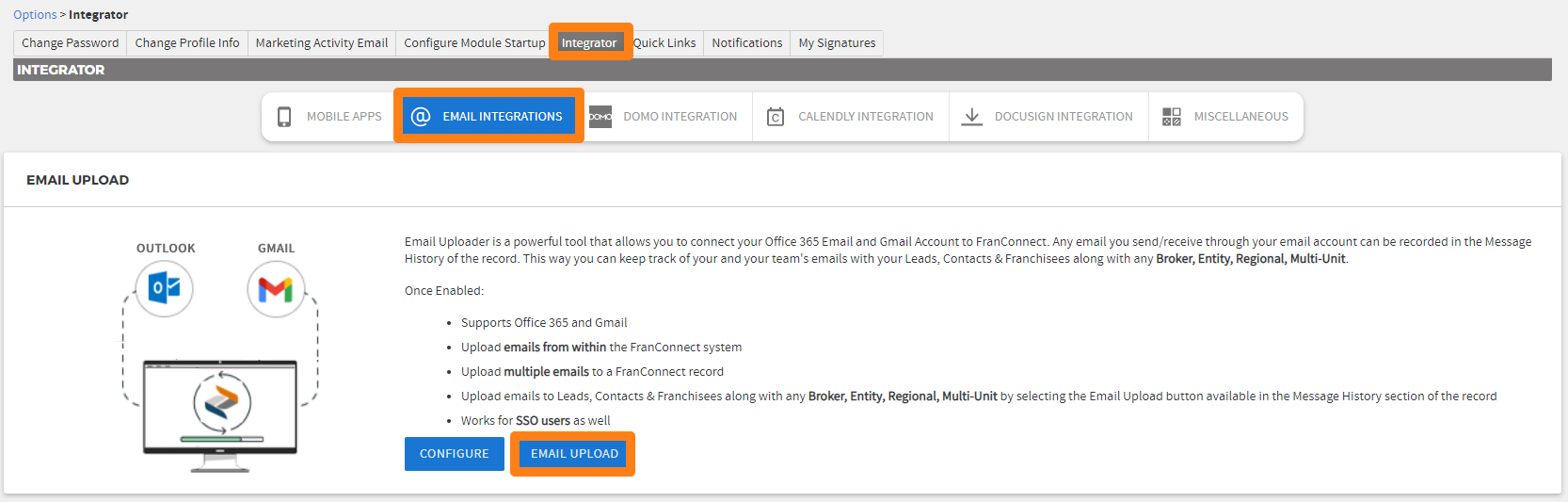
Task: Open the Change Profile Info tab
Action: pyautogui.click(x=187, y=43)
